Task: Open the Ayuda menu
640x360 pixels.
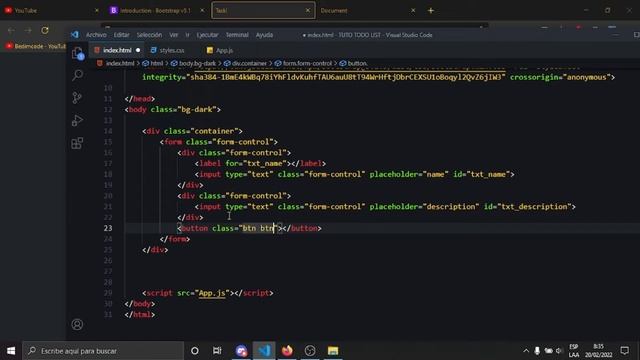Action: click(x=264, y=35)
